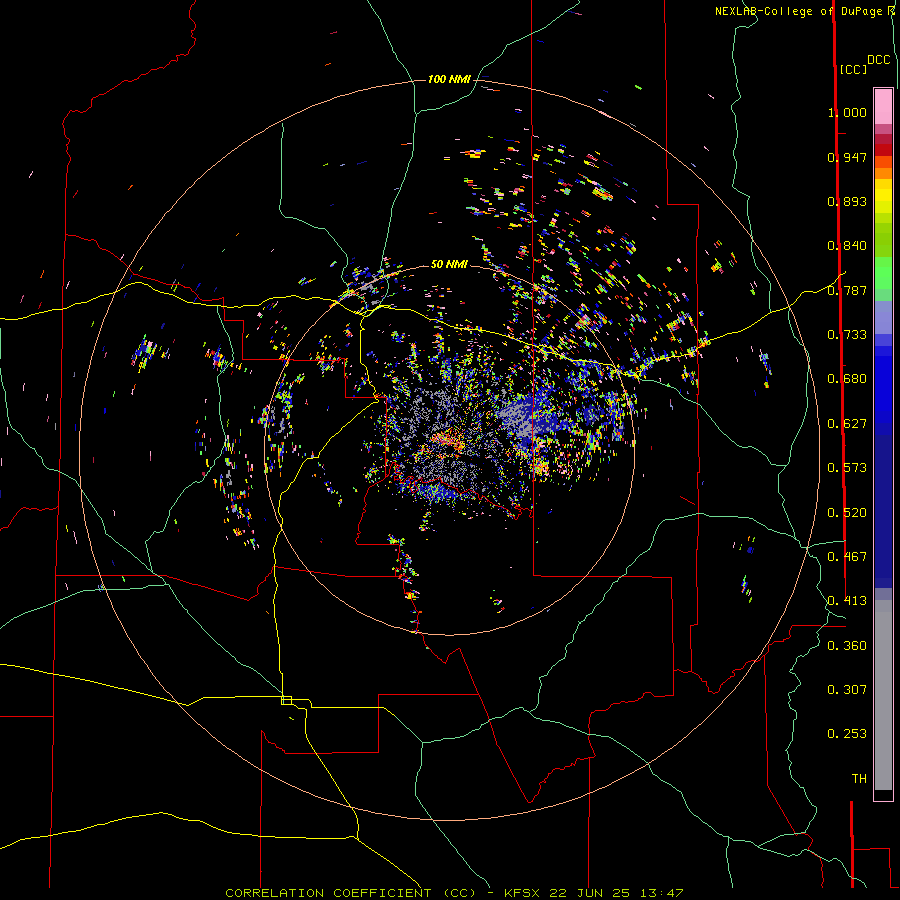Select the 0.893 legend value
This screenshot has height=900, width=900.
(x=847, y=201)
